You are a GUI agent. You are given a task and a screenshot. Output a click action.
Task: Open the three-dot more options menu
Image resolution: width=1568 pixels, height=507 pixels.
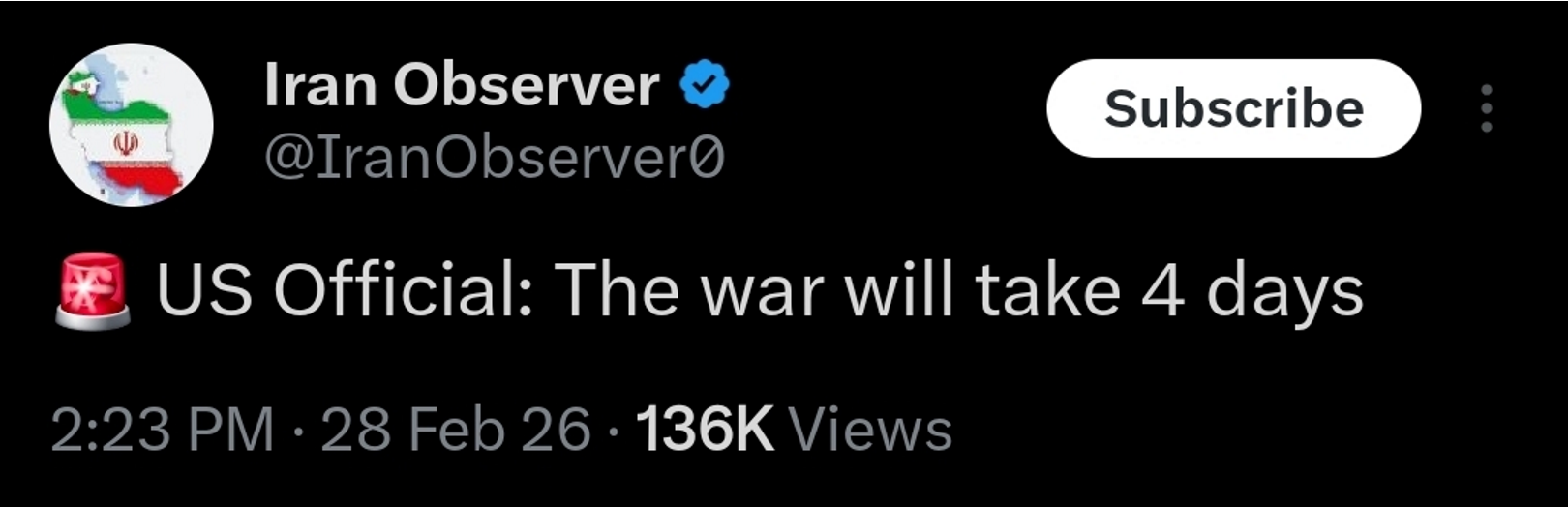(x=1486, y=108)
